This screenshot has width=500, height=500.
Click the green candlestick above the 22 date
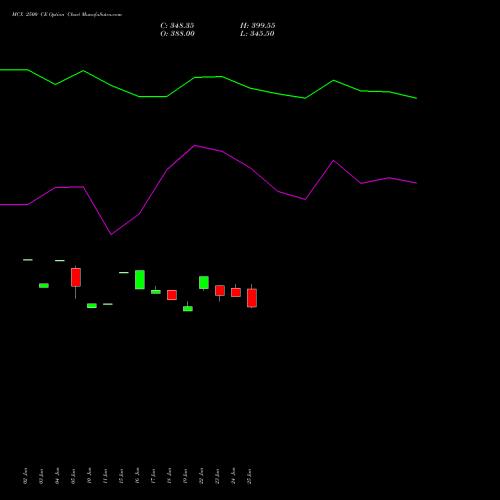(x=204, y=283)
